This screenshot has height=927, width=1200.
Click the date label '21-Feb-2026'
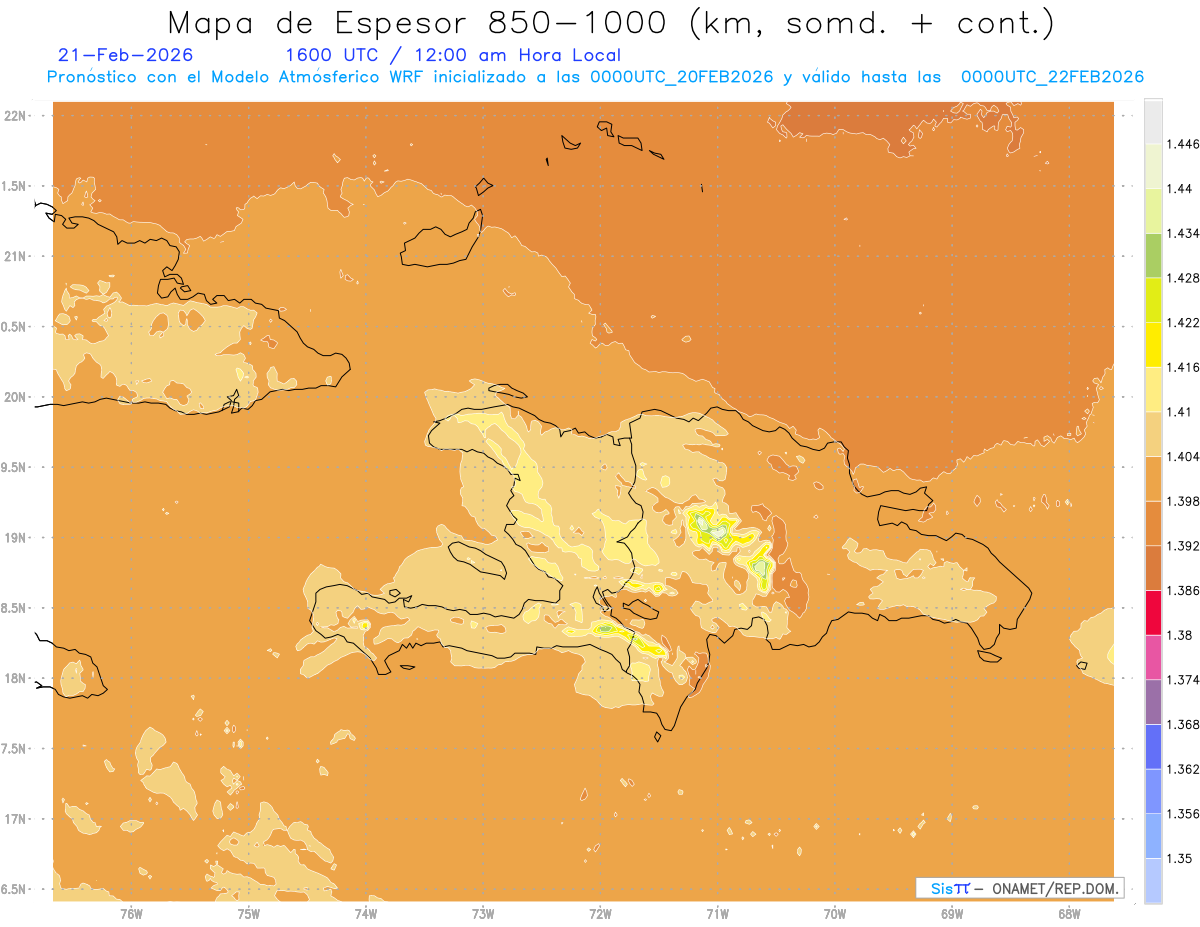126,55
